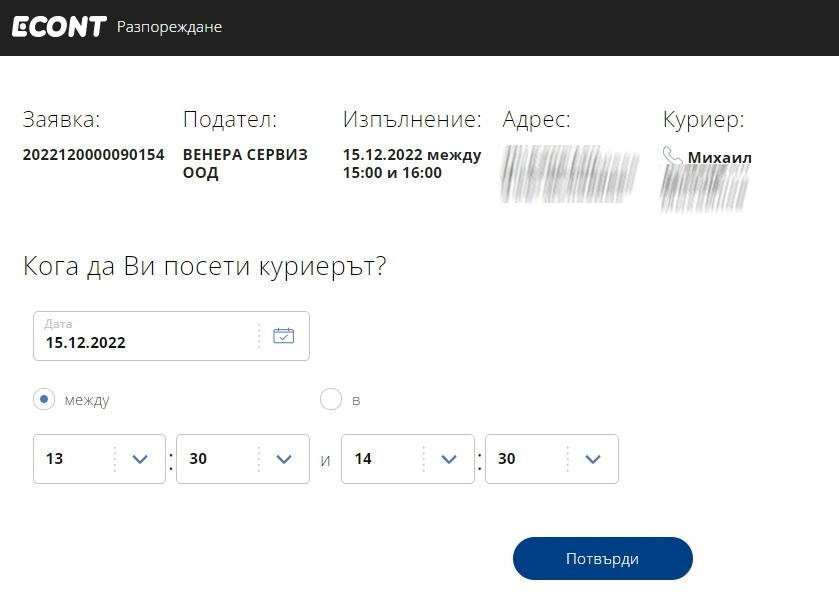Click the blurred address block

(570, 174)
